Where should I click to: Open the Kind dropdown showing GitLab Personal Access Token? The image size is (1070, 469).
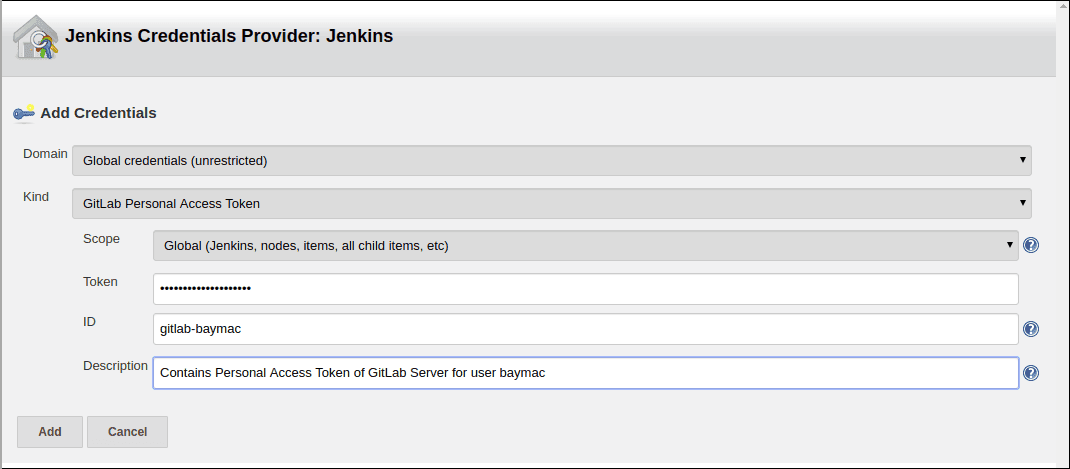[551, 203]
